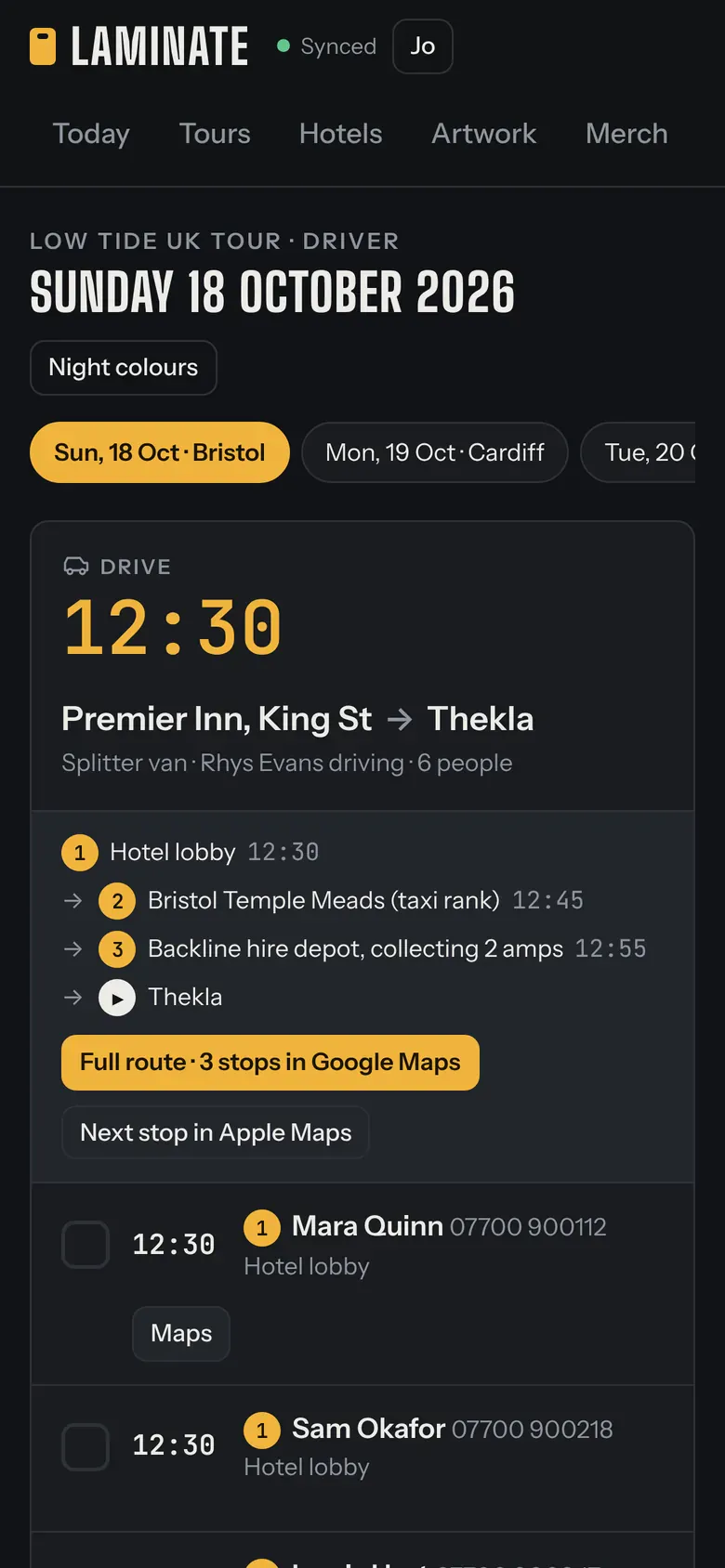Call Mara Quinn's number 07700 900112
Viewport: 725px width, 1568px height.
(528, 1227)
